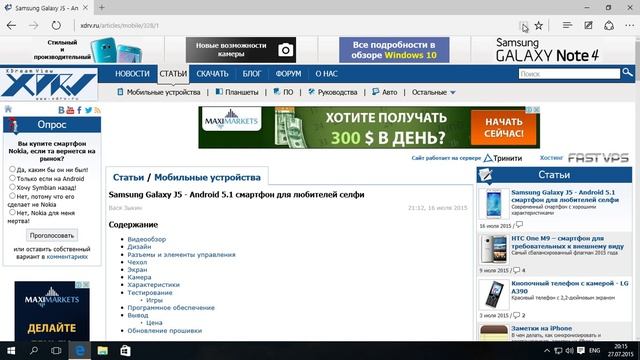Click Статьи breadcrumb link

(x=128, y=178)
